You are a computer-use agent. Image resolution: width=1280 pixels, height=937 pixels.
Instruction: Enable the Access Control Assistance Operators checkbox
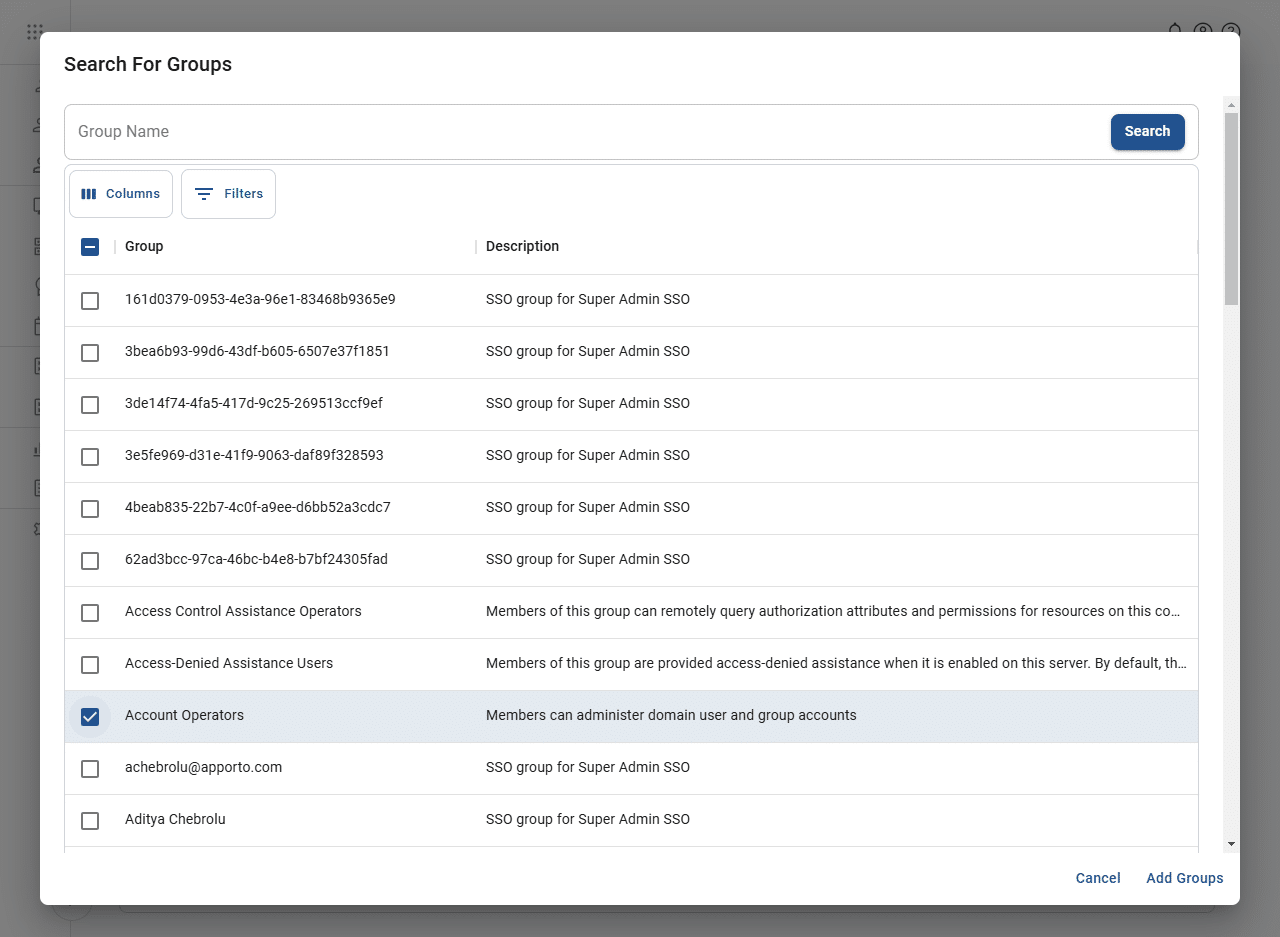pyautogui.click(x=90, y=612)
